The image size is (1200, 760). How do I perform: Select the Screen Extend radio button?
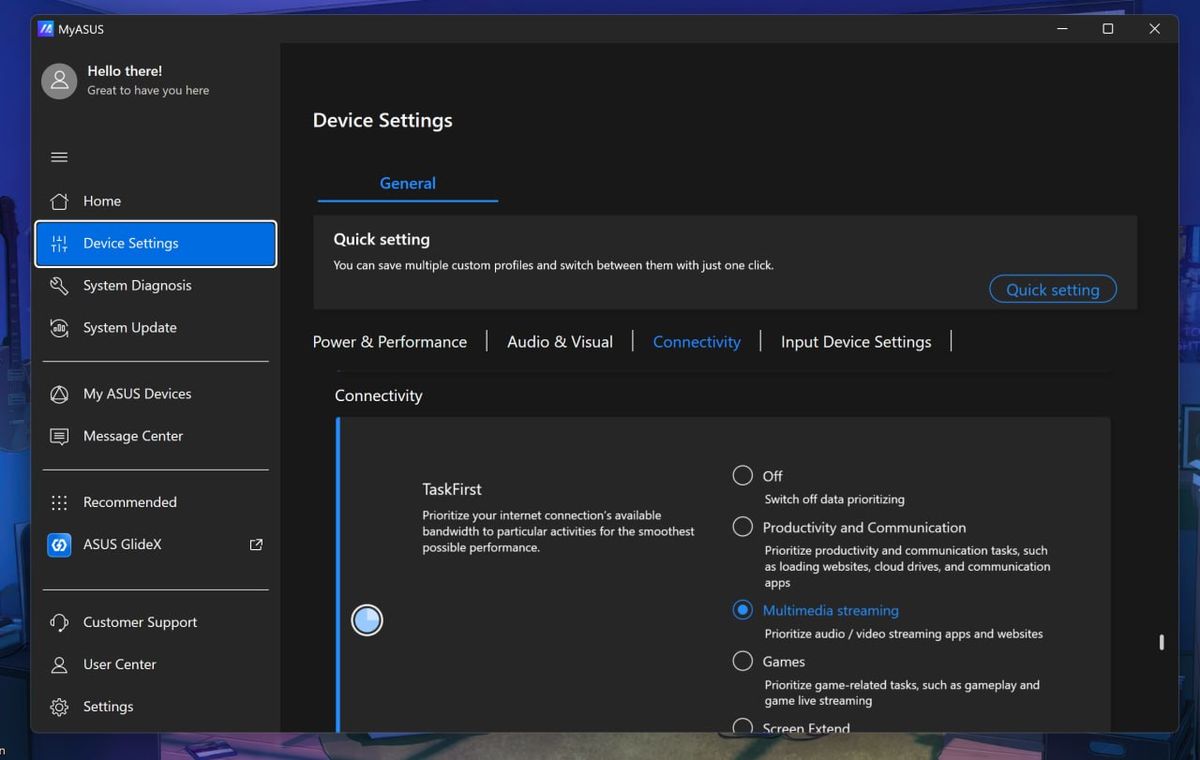point(742,726)
